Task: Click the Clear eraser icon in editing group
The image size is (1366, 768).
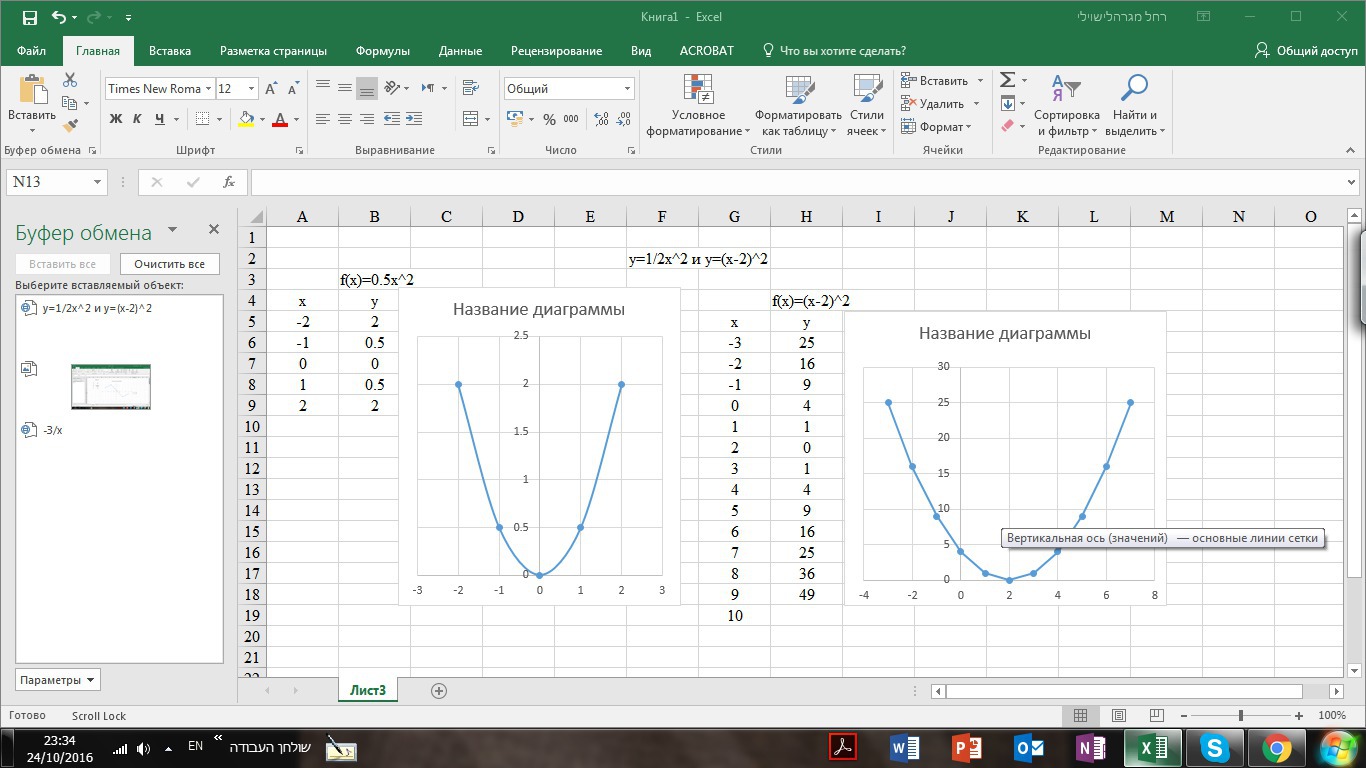Action: tap(1008, 126)
